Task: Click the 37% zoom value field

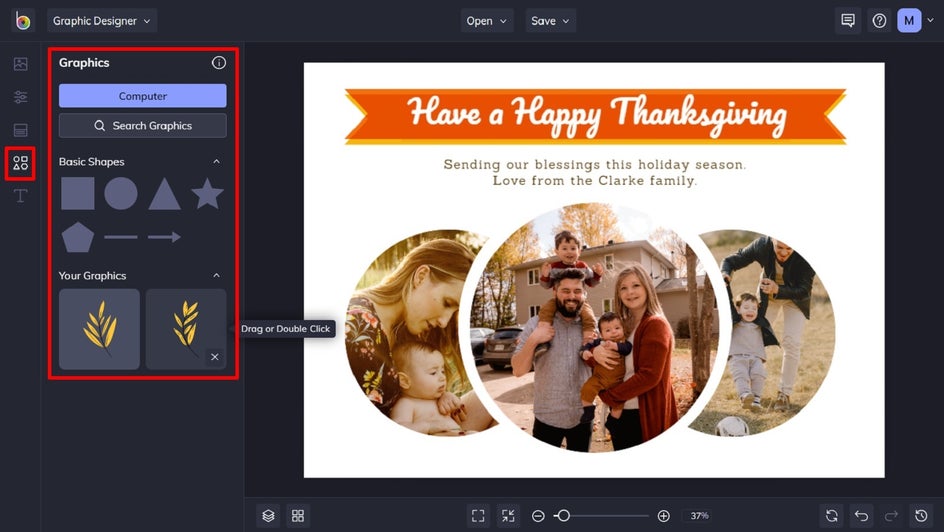Action: 699,516
